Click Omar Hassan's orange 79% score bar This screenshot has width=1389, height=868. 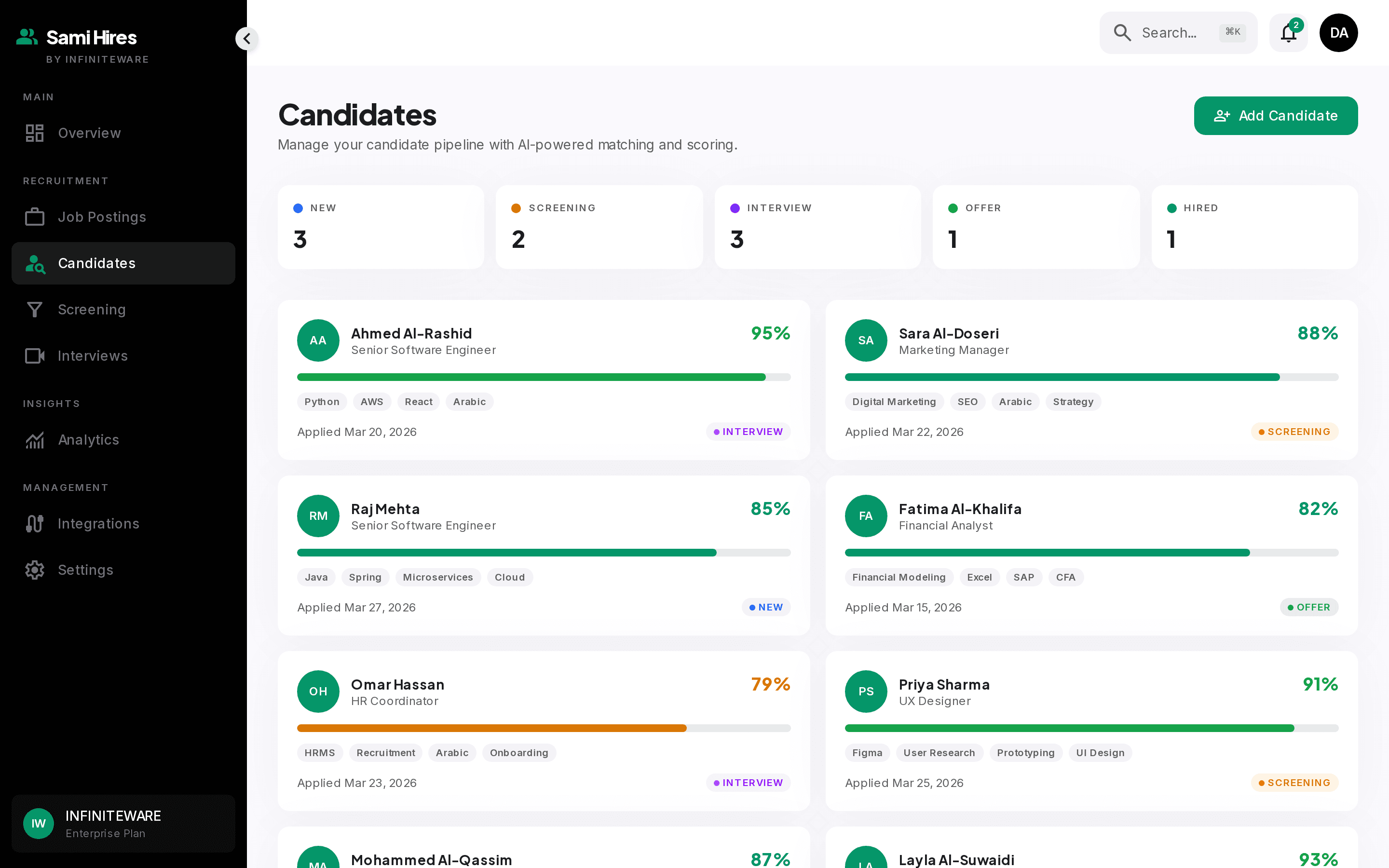[x=544, y=728]
